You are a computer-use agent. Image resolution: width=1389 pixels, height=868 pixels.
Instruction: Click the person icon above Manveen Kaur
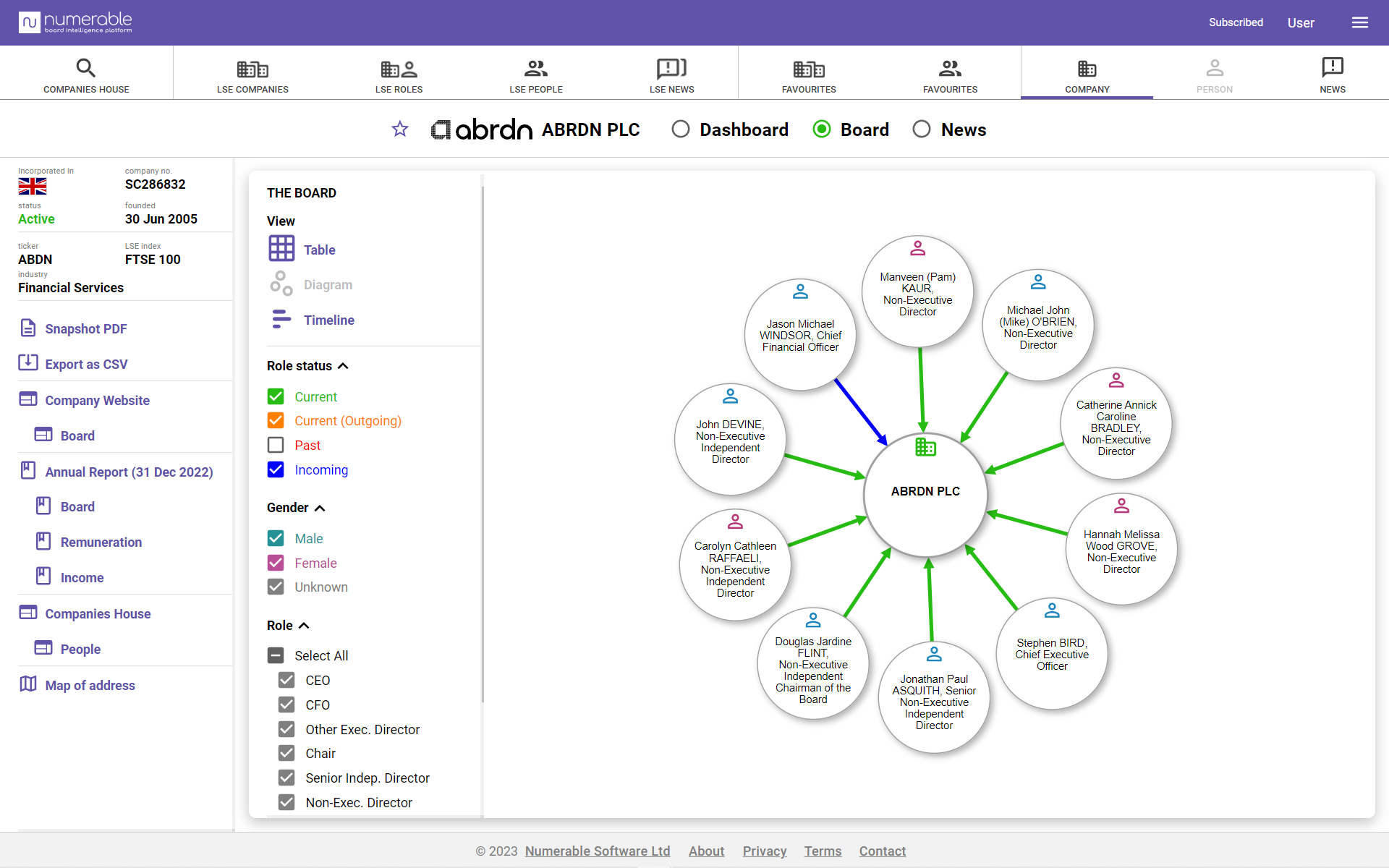(x=917, y=248)
